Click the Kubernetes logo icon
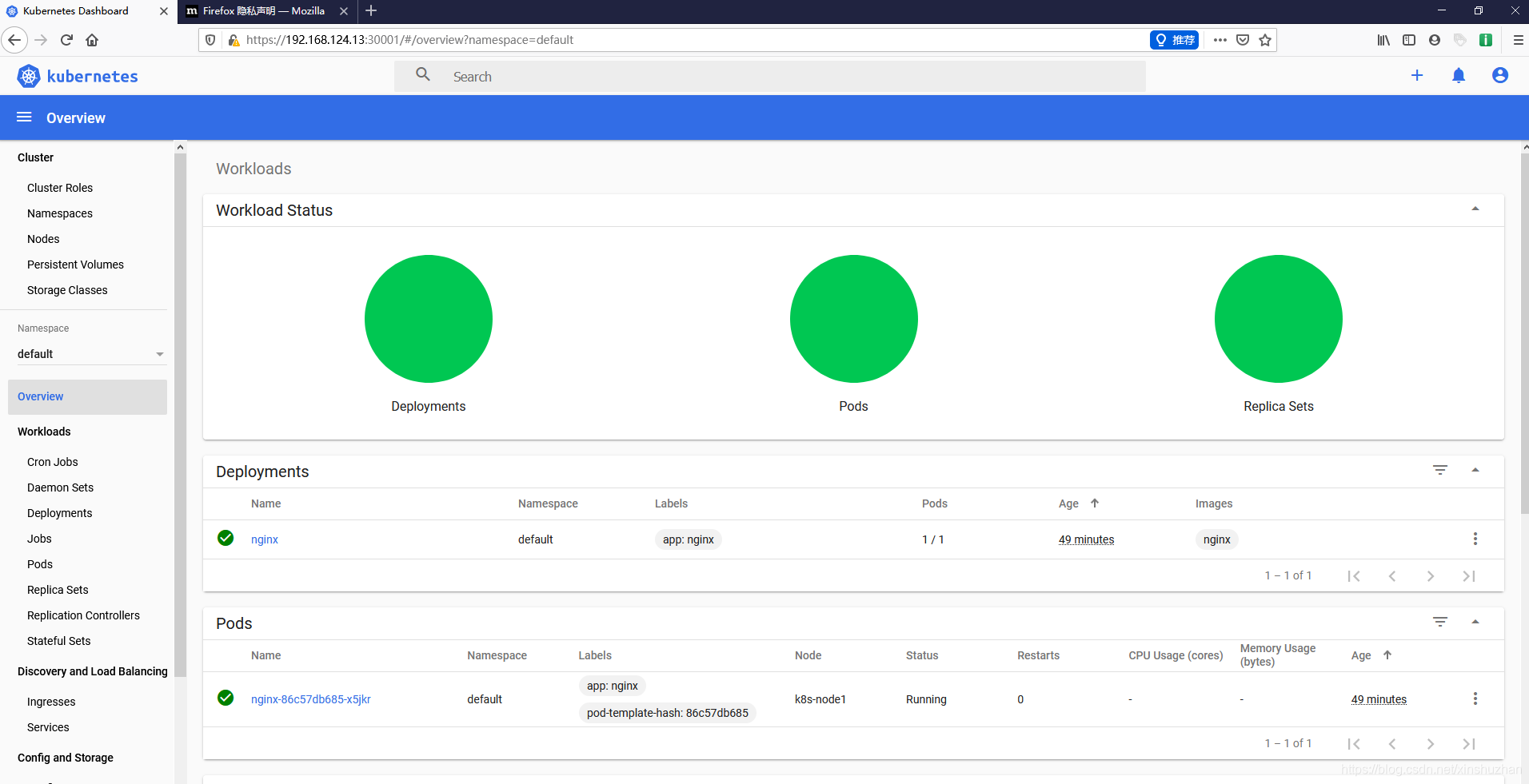The width and height of the screenshot is (1529, 784). pos(29,76)
